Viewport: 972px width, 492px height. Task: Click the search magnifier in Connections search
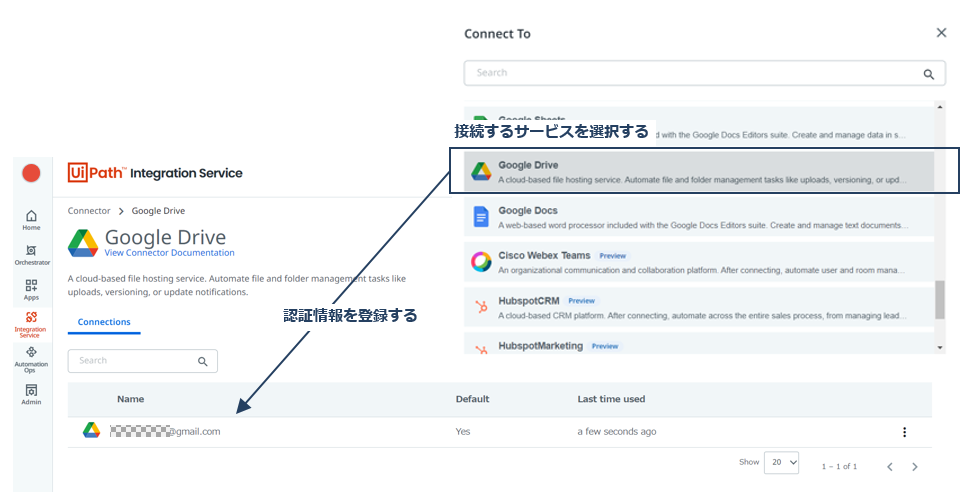203,361
